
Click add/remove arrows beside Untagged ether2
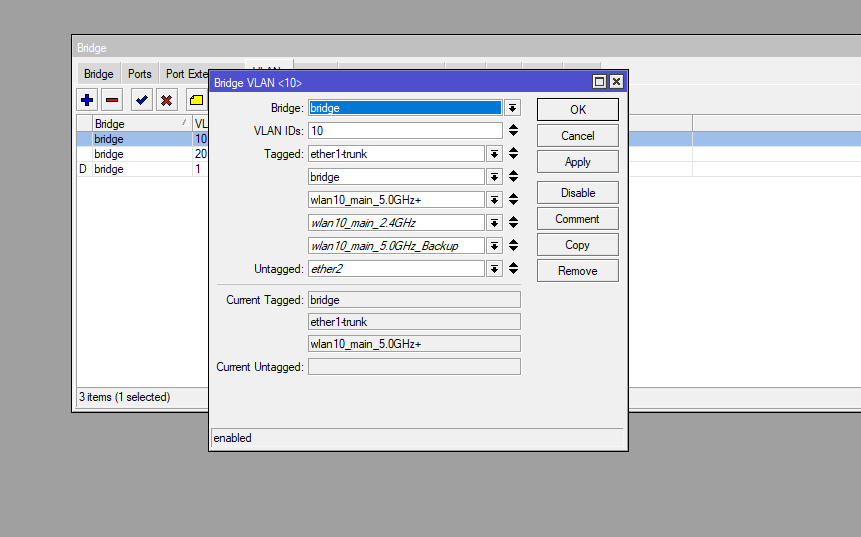[x=513, y=268]
